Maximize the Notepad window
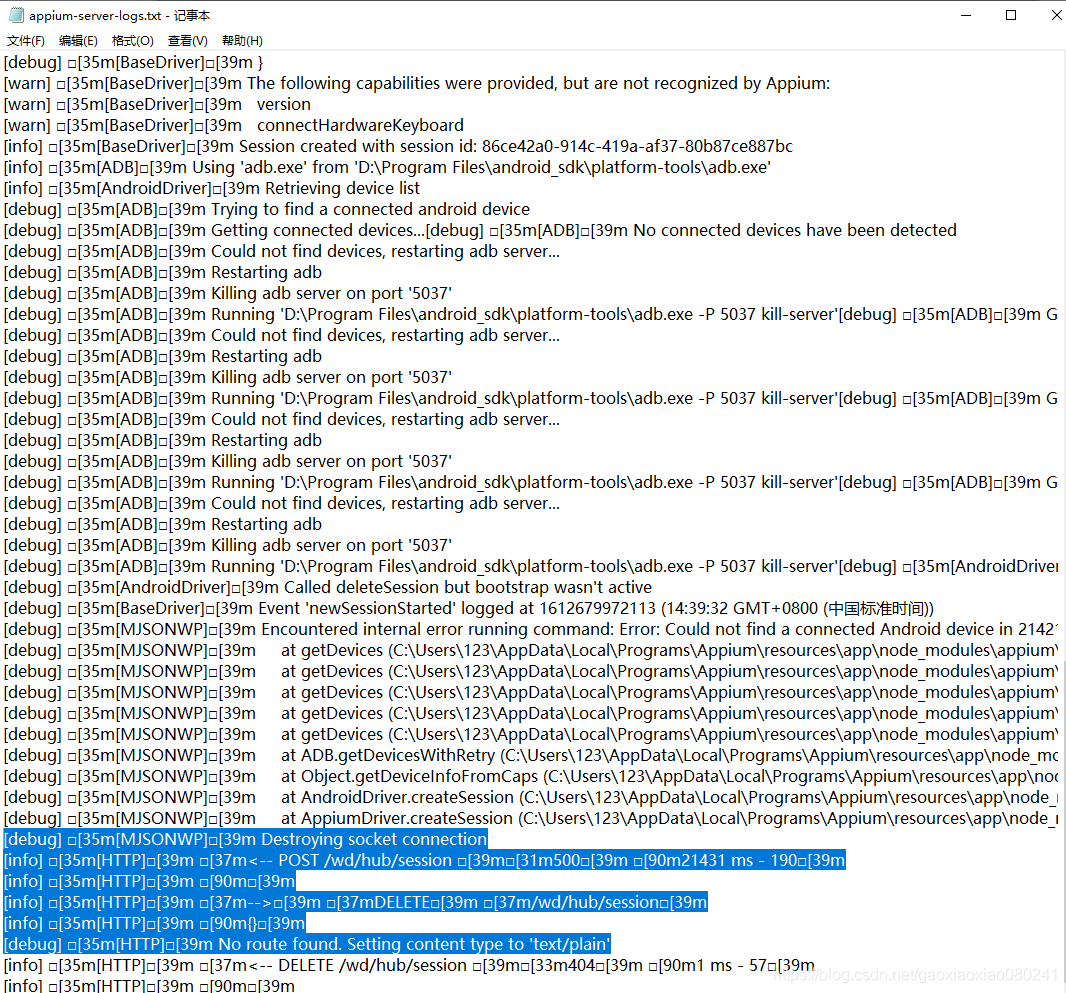The width and height of the screenshot is (1066, 993). coord(1010,14)
